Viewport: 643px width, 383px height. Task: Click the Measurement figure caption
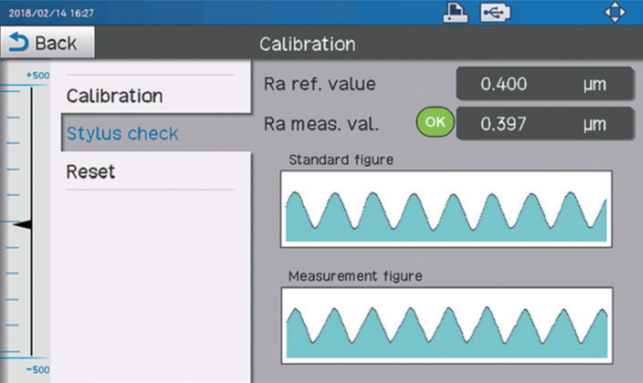[x=355, y=276]
